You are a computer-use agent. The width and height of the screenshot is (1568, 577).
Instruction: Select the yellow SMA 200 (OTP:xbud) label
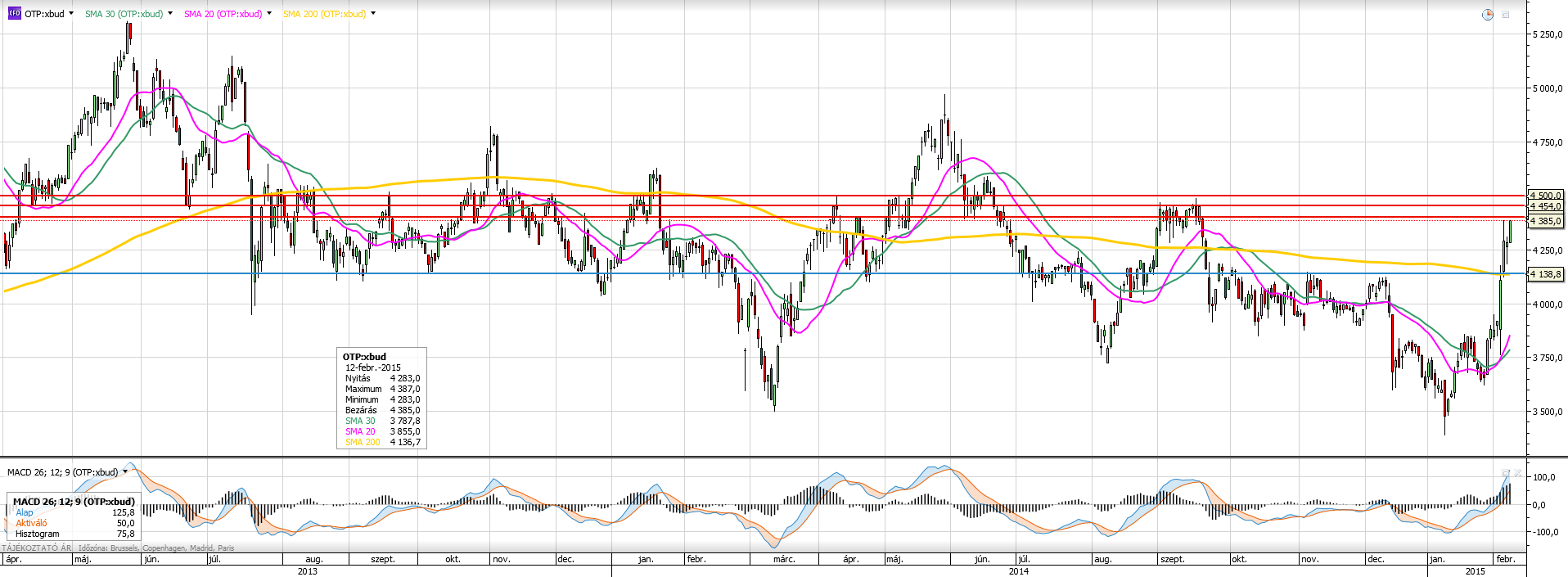[x=324, y=14]
